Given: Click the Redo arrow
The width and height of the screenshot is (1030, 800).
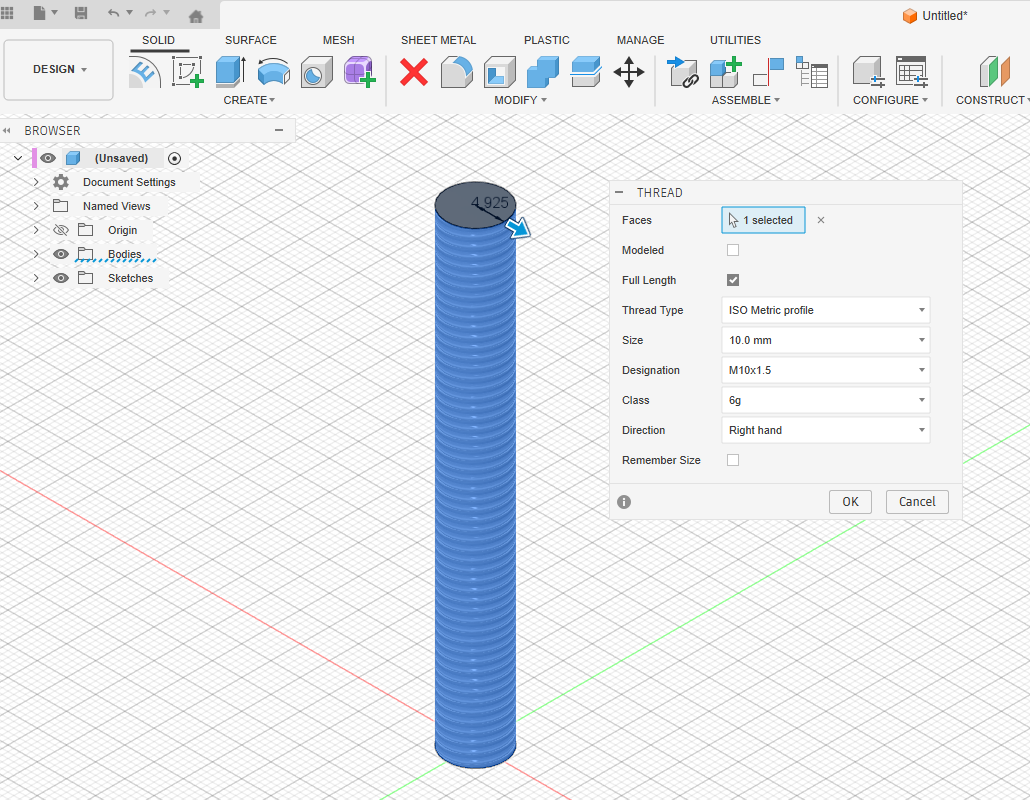Looking at the screenshot, I should click(150, 13).
